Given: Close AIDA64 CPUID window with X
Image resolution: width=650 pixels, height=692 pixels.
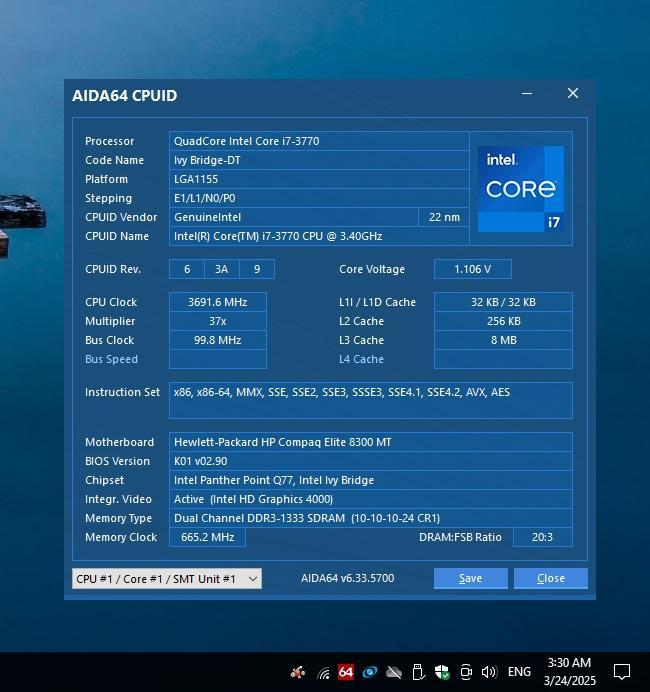Looking at the screenshot, I should click(x=573, y=93).
